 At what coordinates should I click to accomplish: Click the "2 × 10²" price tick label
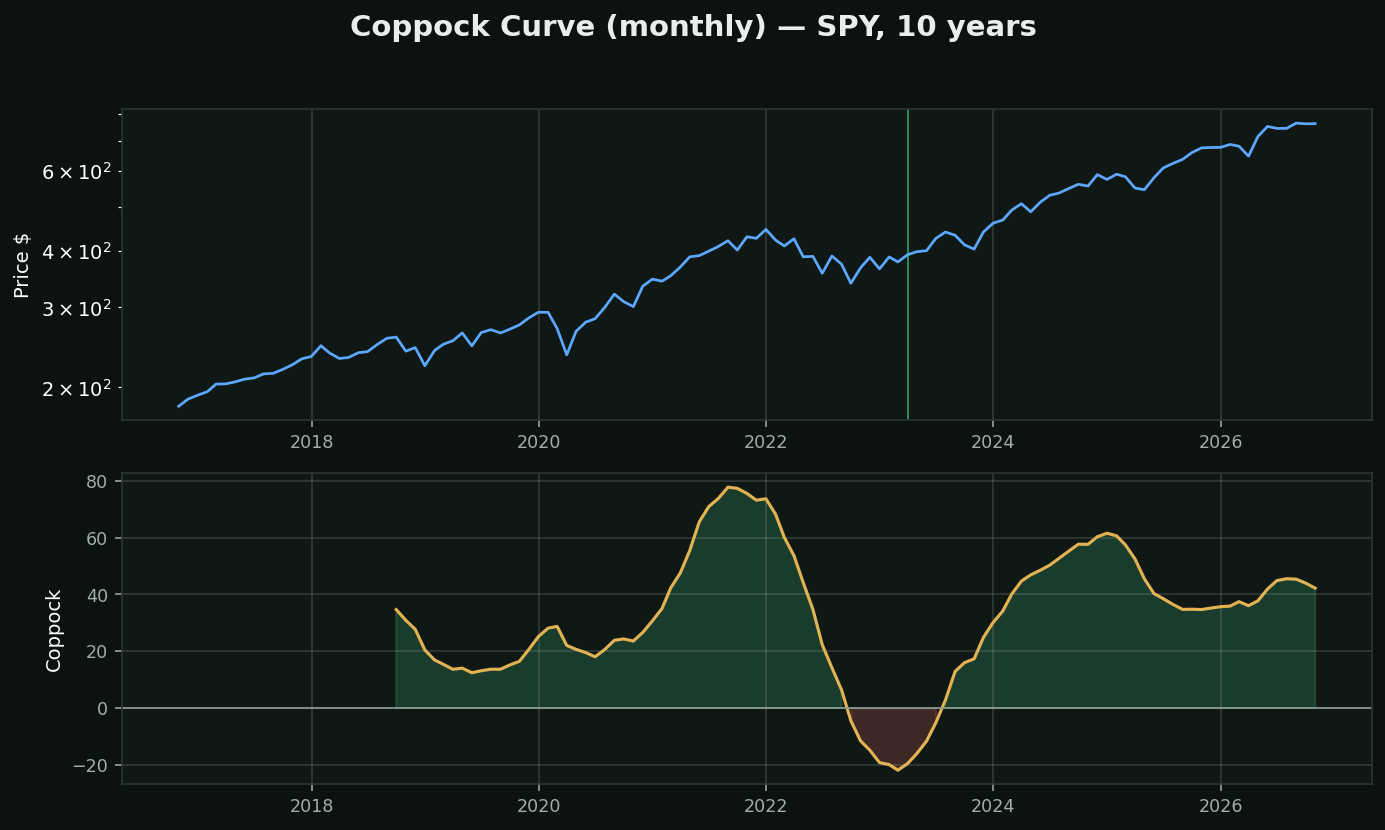point(76,387)
